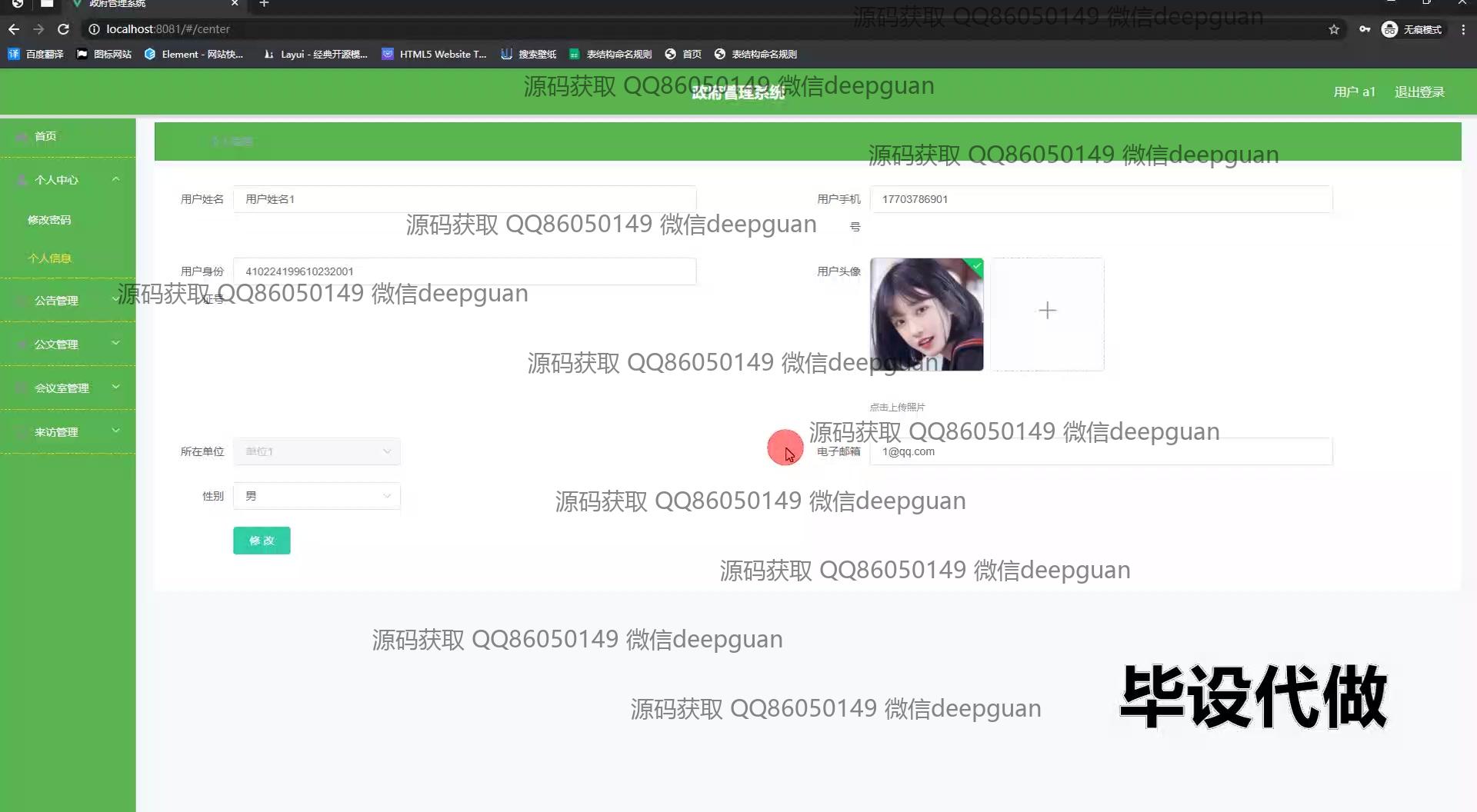Bookmark this page with star icon
The height and width of the screenshot is (812, 1477).
(1334, 29)
